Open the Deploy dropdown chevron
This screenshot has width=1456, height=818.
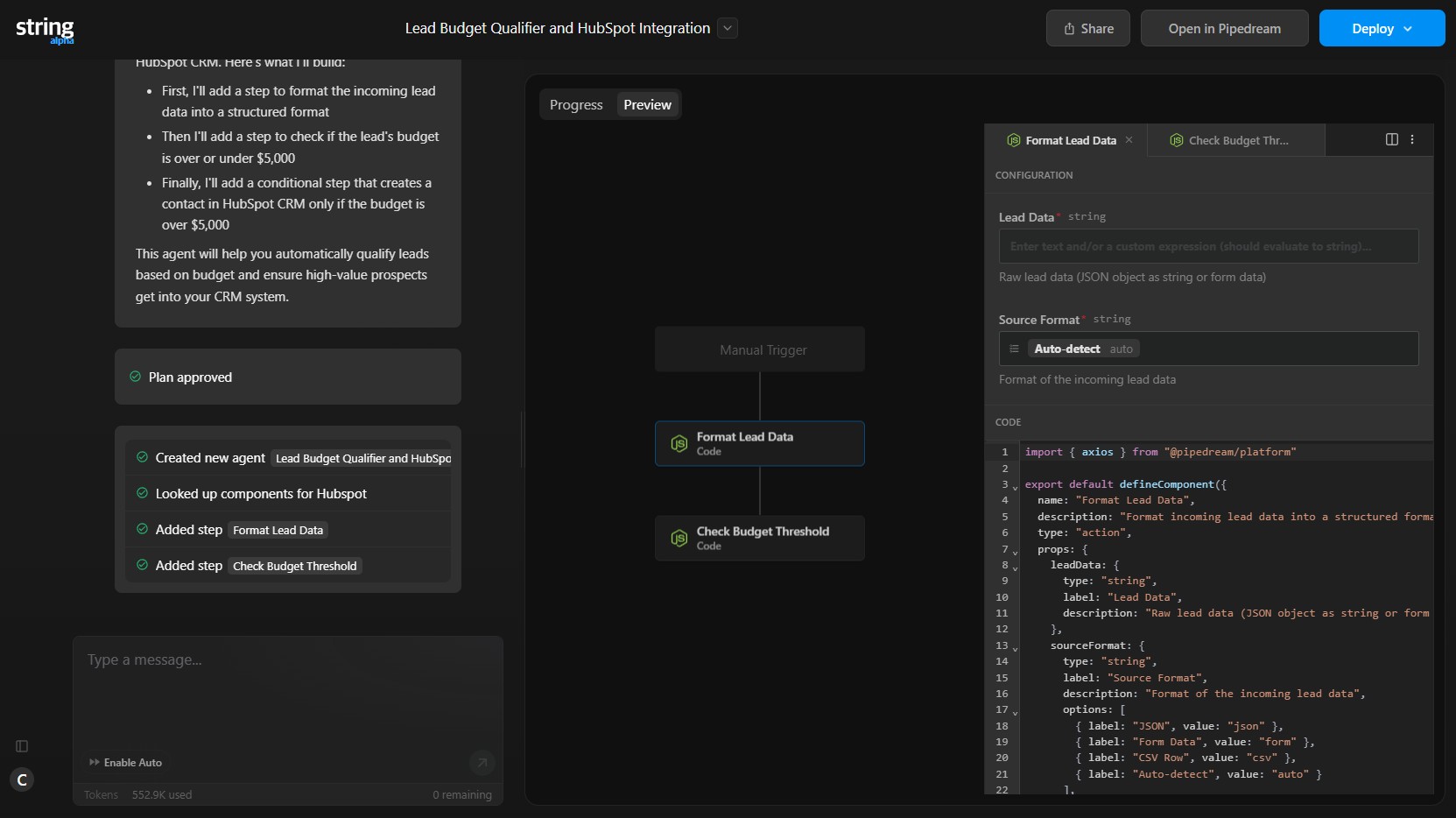point(1408,29)
